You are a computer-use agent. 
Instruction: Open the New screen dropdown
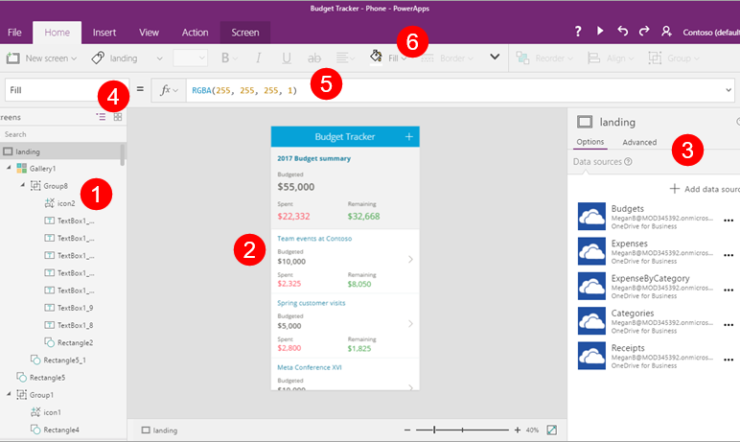[x=42, y=58]
